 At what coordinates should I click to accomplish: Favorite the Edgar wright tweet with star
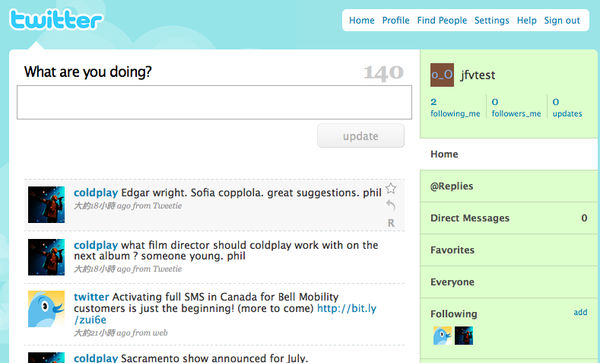point(391,189)
